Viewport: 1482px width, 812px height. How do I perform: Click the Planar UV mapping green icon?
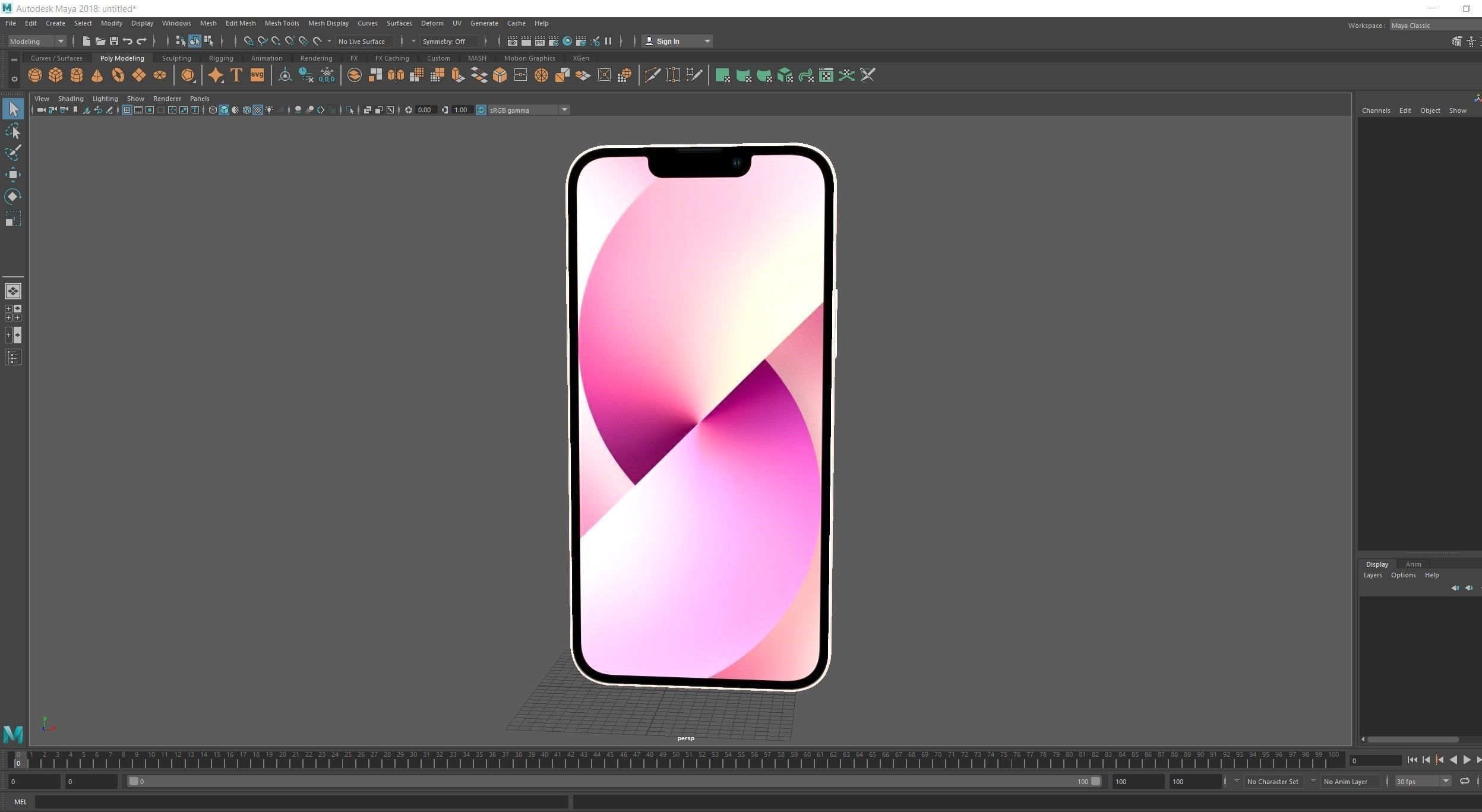tap(722, 75)
